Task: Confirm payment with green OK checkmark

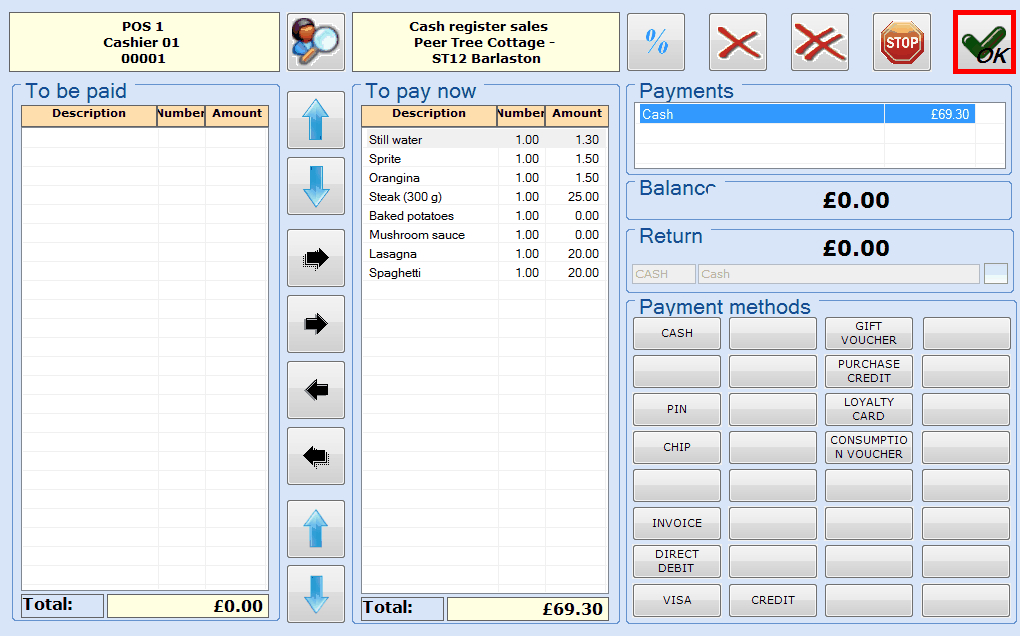Action: click(984, 43)
